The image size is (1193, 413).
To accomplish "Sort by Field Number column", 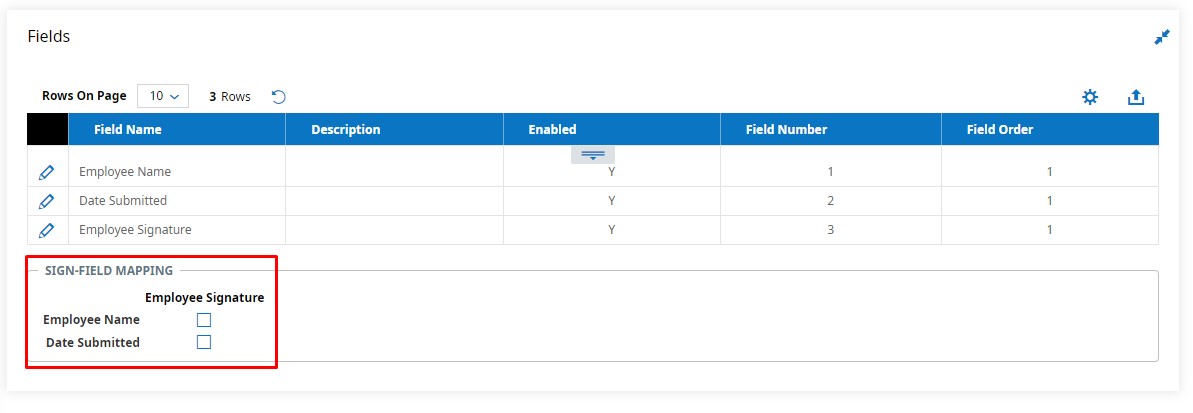I will [x=786, y=129].
